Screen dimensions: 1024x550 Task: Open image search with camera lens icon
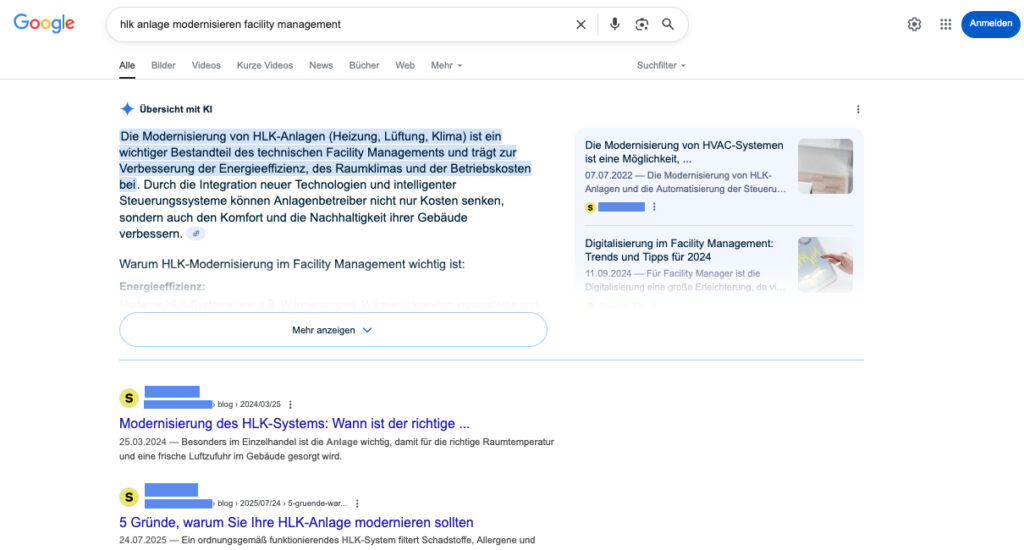pos(641,24)
